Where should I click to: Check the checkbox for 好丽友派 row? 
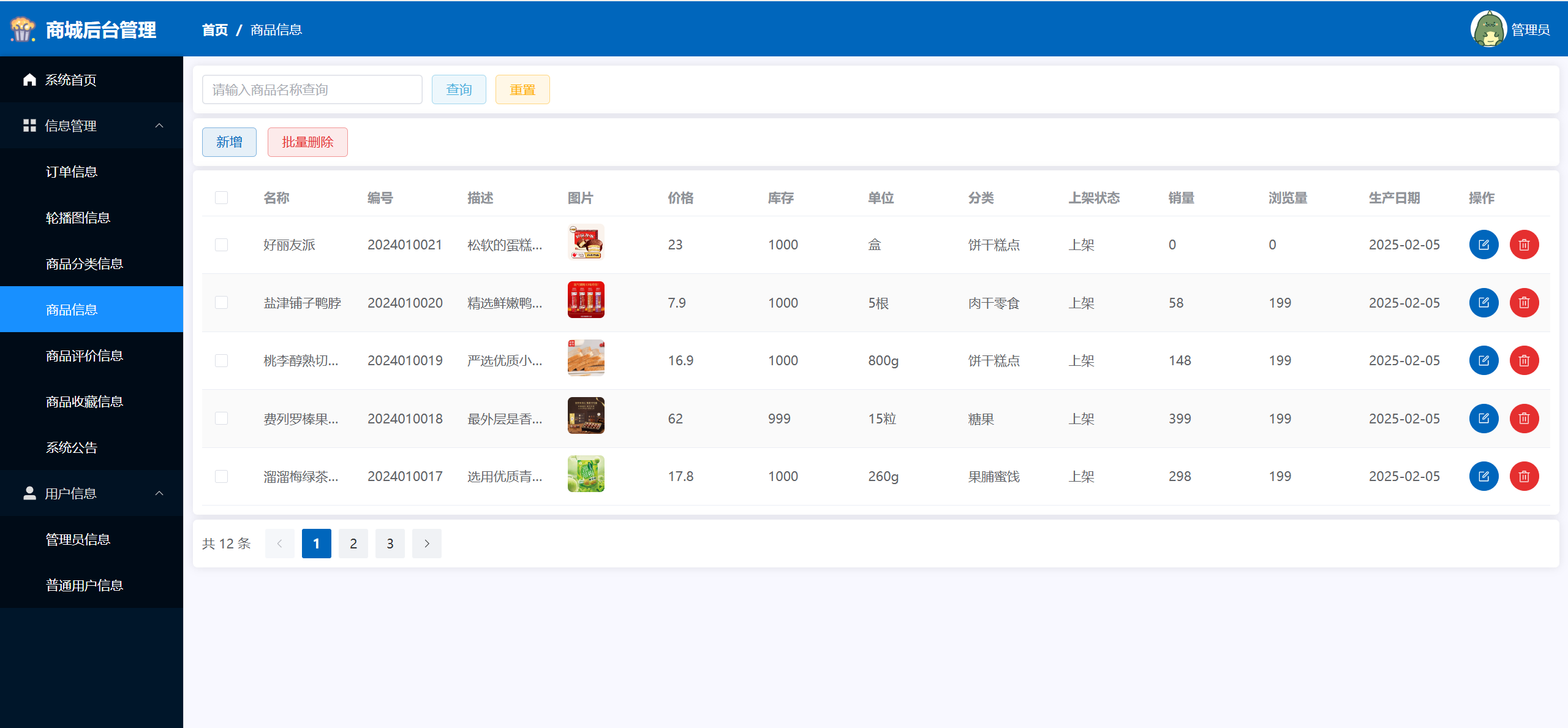[x=221, y=245]
